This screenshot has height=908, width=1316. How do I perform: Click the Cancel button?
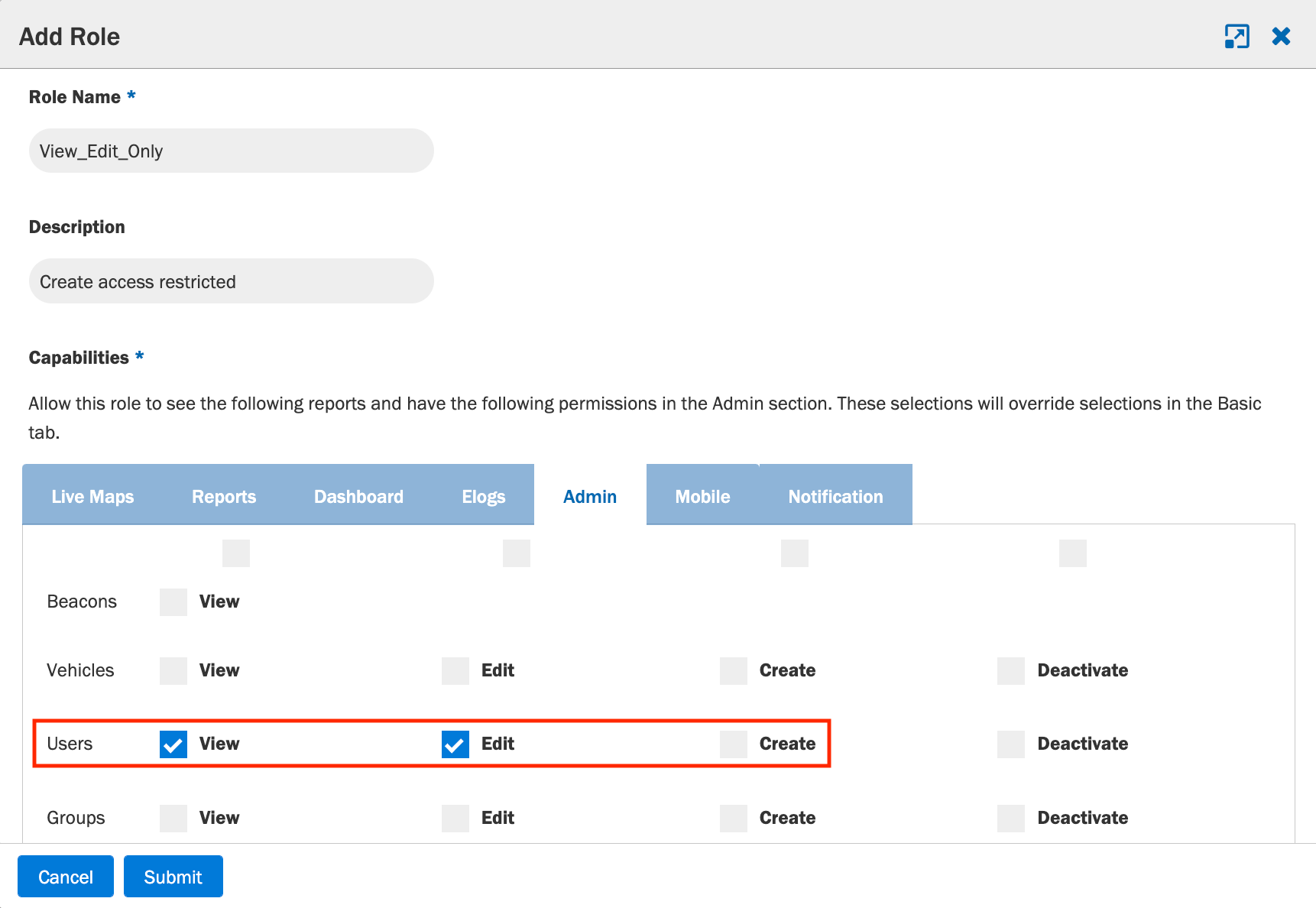click(66, 876)
